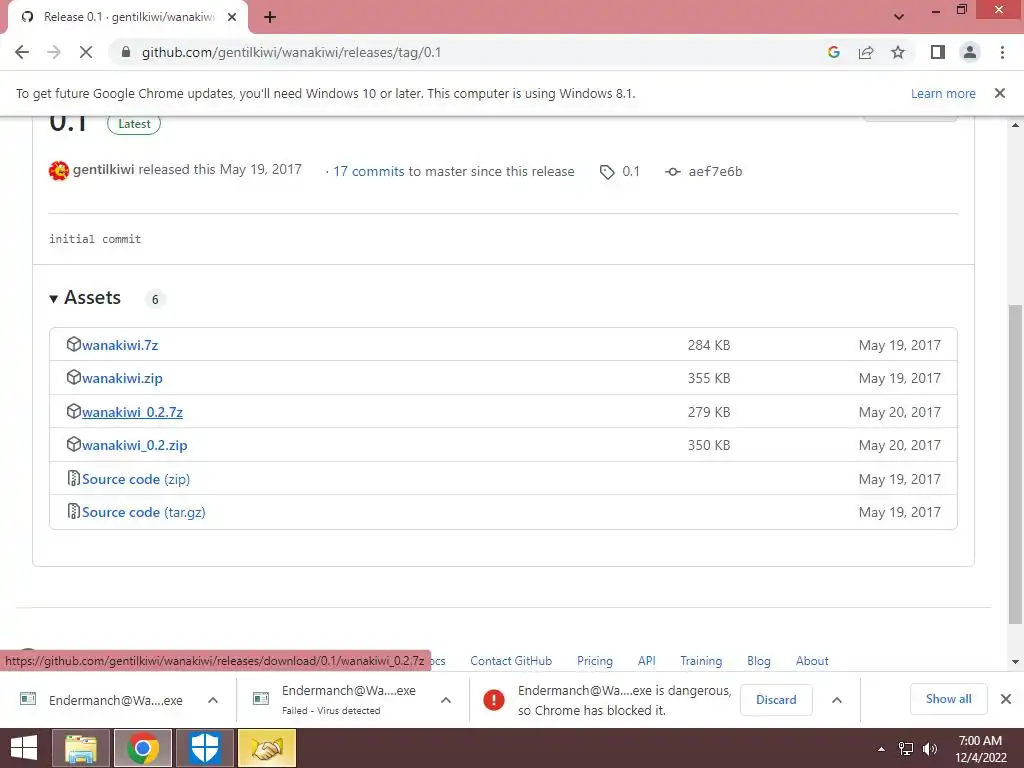
Task: Expand options for blocked download
Action: [837, 700]
